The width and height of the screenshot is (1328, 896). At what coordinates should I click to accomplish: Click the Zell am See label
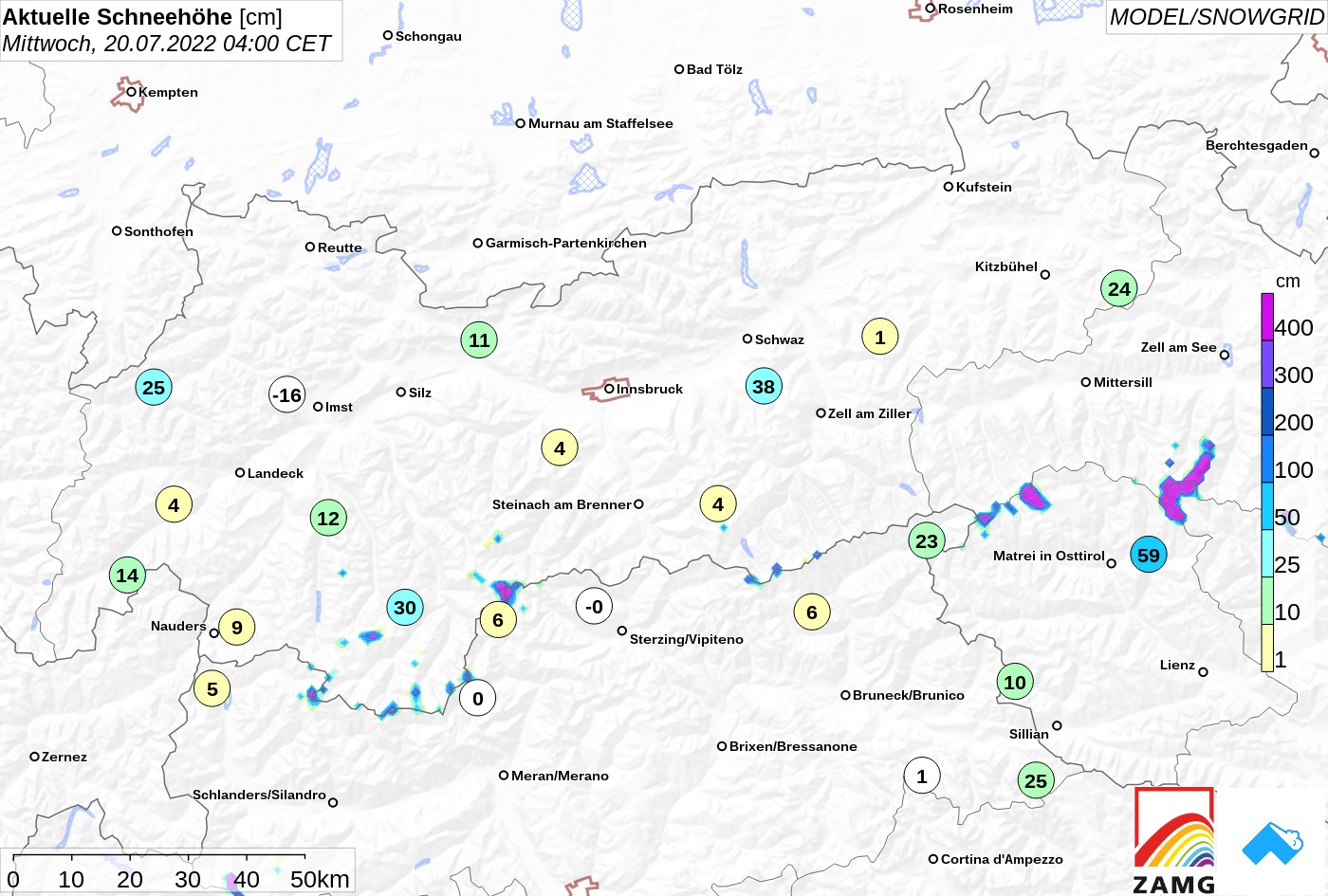click(1178, 347)
